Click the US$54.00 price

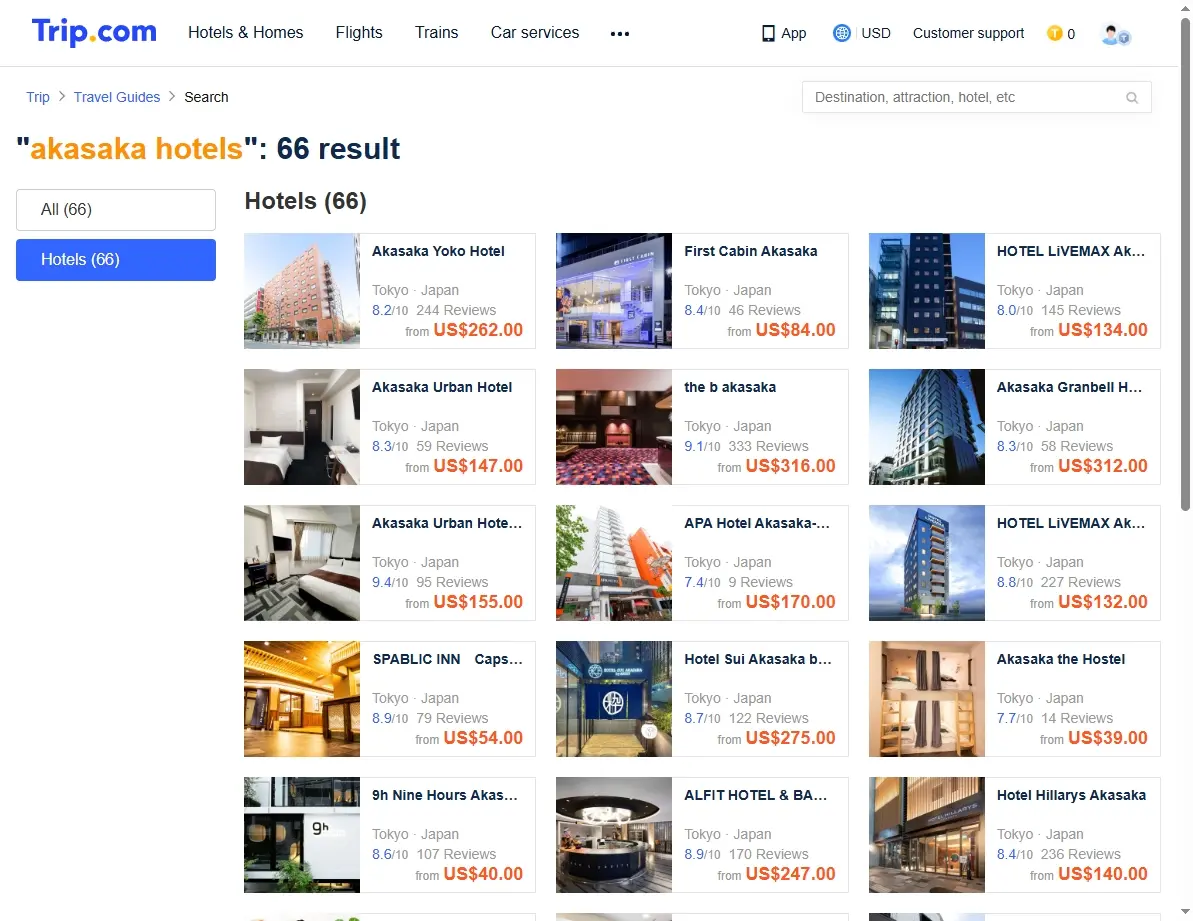(x=483, y=739)
